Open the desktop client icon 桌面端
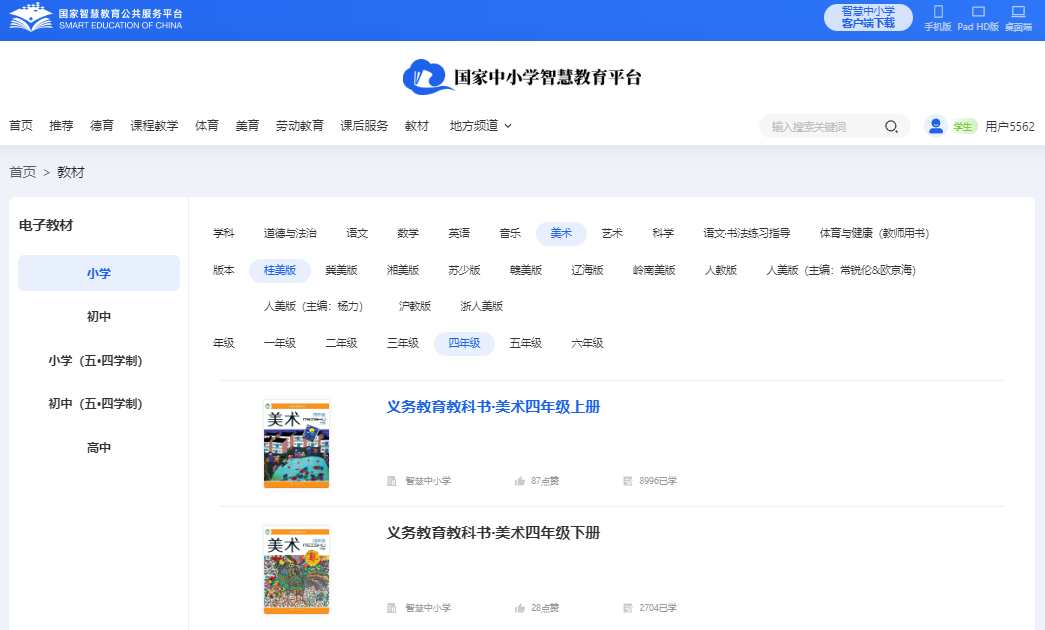This screenshot has width=1045, height=630. 1018,13
